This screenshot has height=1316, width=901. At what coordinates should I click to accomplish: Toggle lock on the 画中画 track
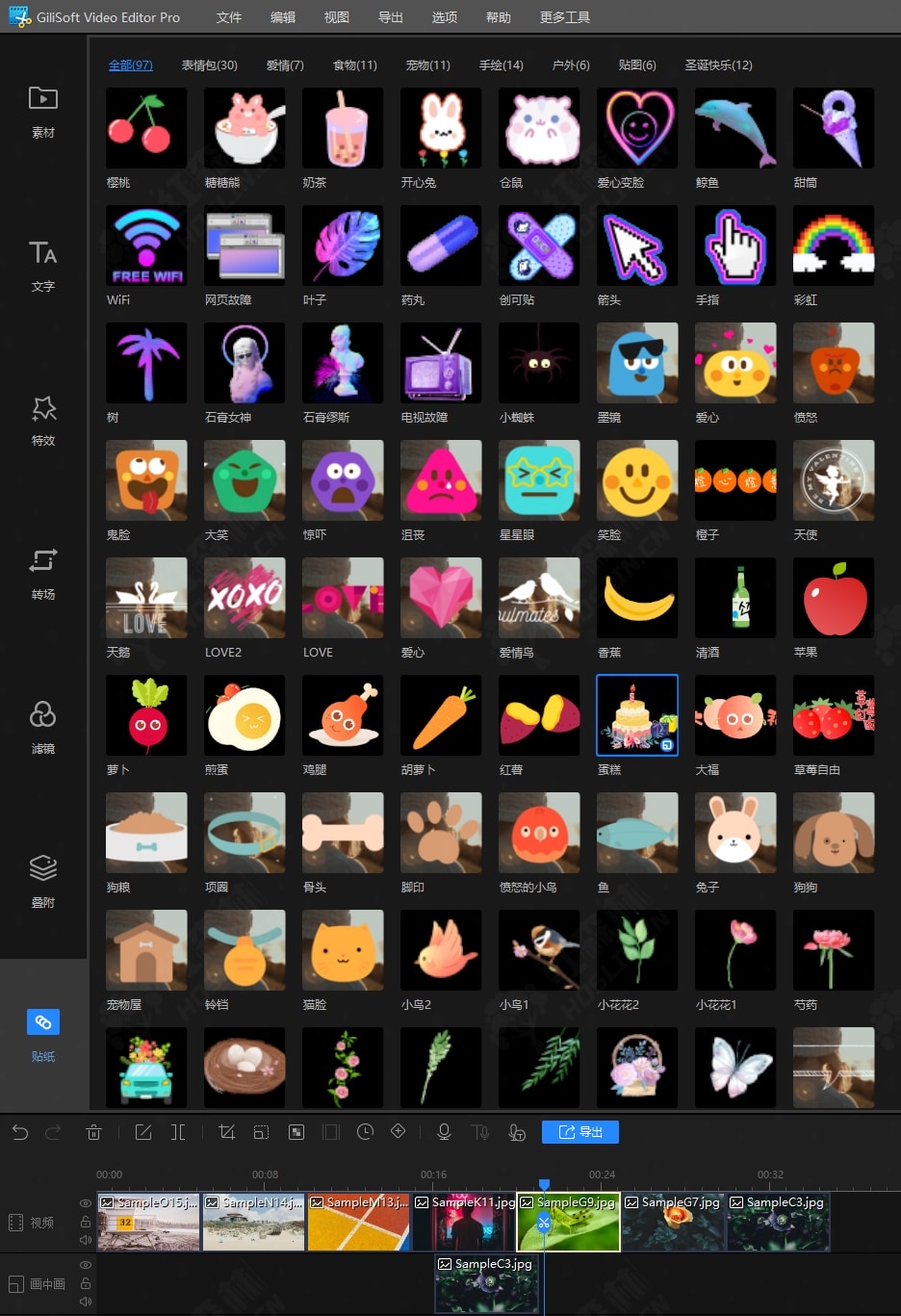(86, 1283)
